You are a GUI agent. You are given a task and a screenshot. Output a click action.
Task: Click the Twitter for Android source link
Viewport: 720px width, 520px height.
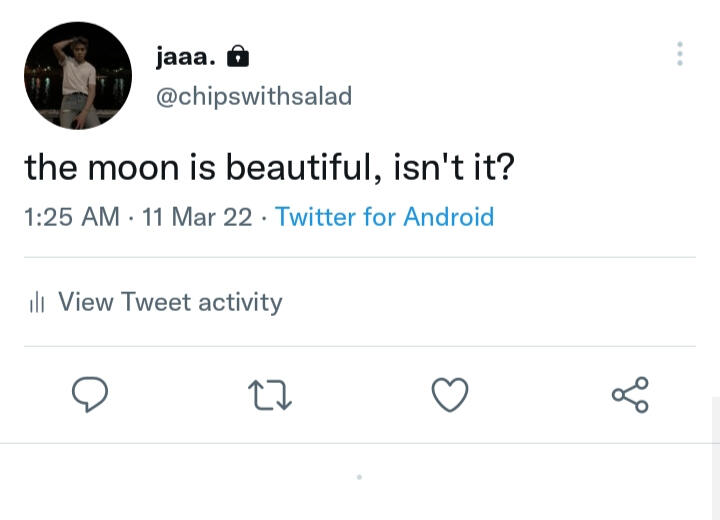[384, 217]
